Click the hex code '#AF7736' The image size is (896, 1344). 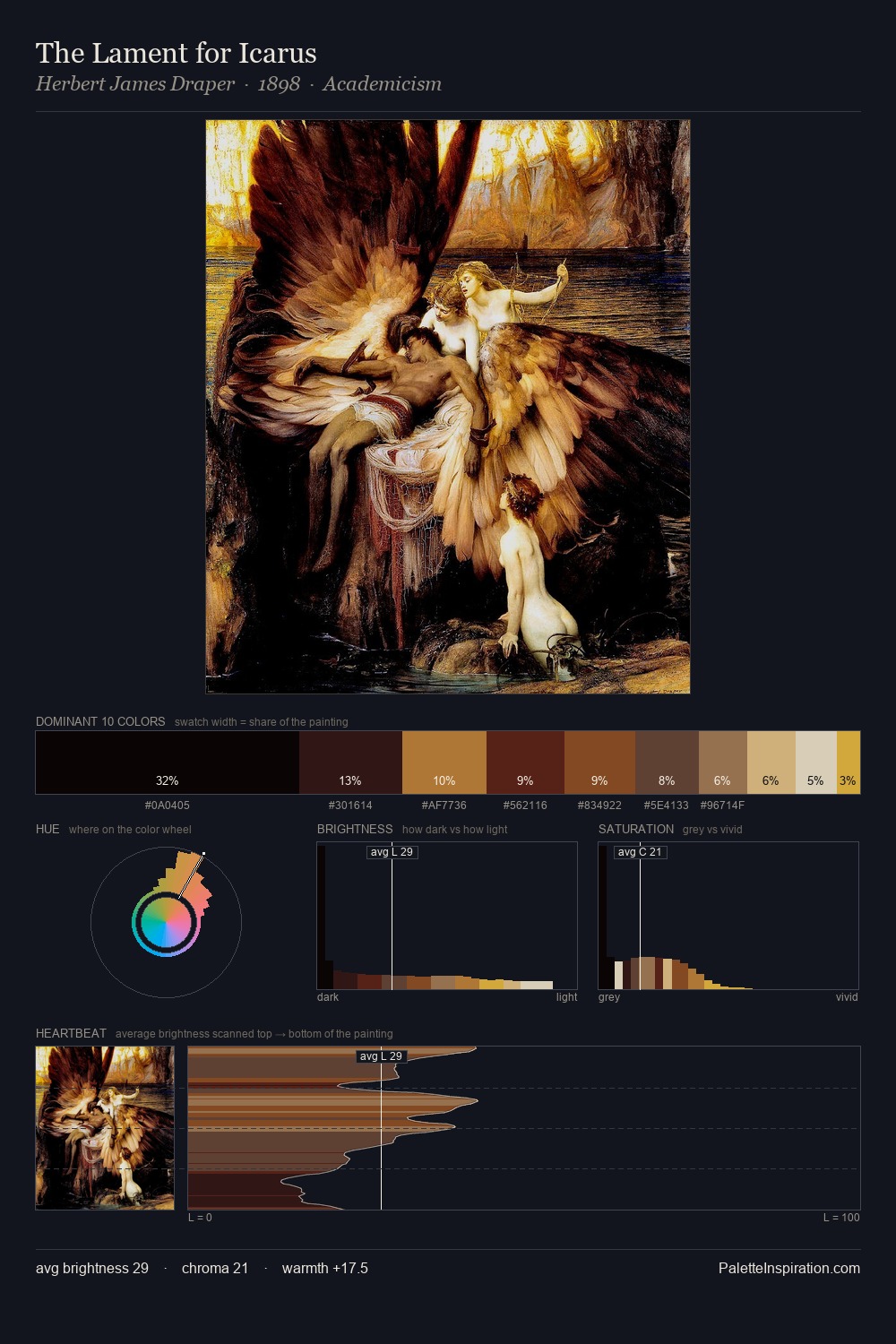point(444,805)
